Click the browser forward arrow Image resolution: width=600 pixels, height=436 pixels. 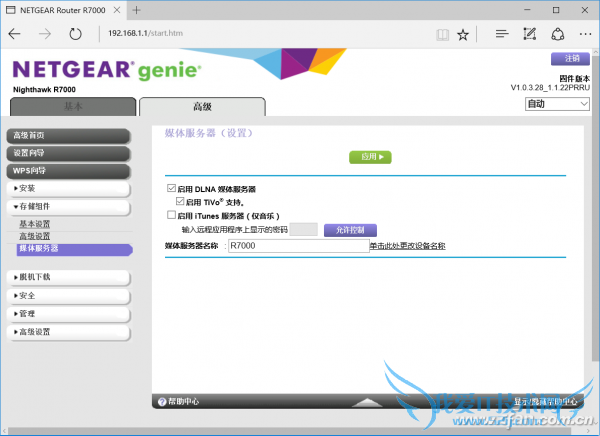coord(45,34)
